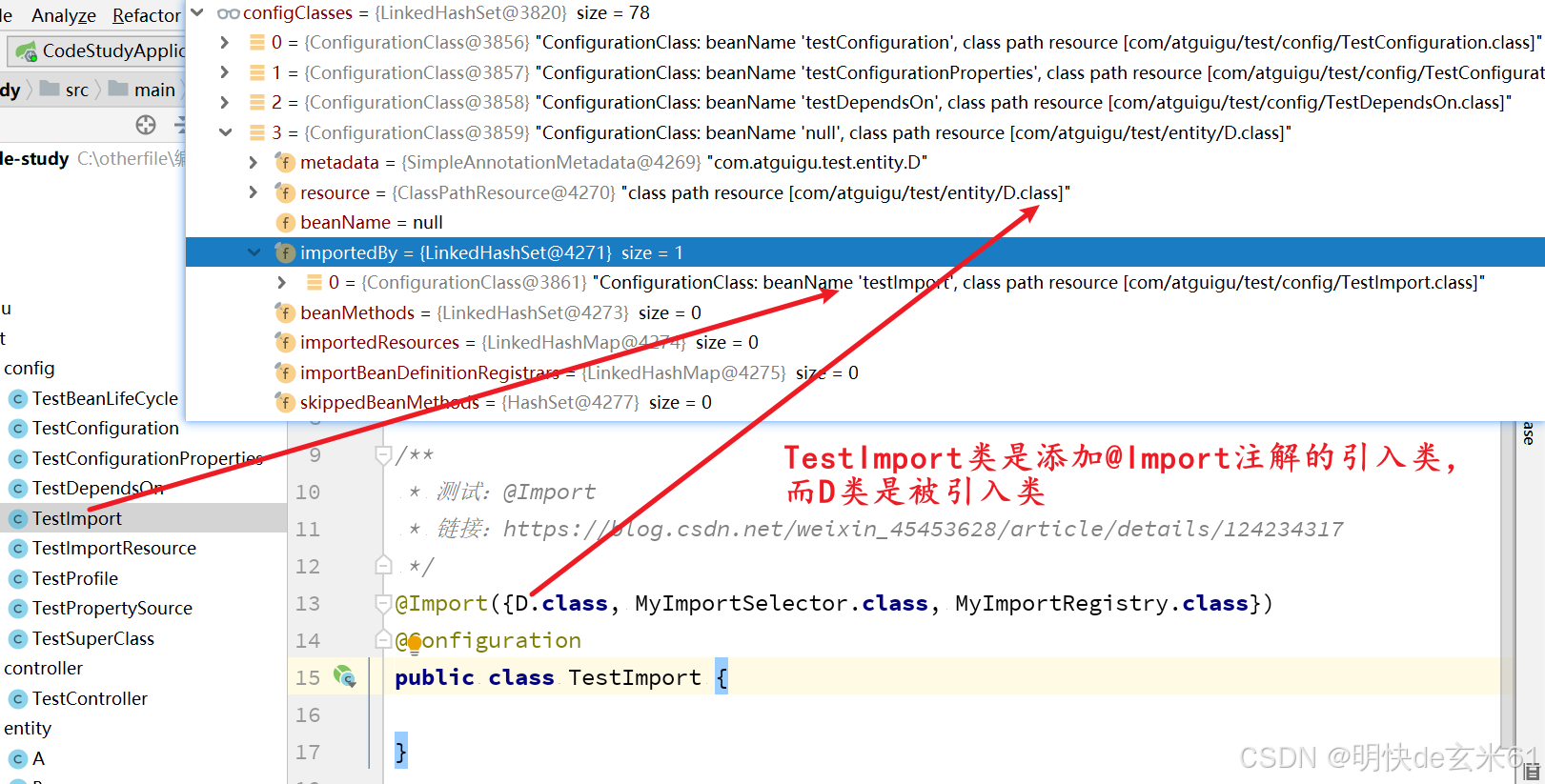Click the Spring bean gutter icon on line 15

click(x=344, y=676)
